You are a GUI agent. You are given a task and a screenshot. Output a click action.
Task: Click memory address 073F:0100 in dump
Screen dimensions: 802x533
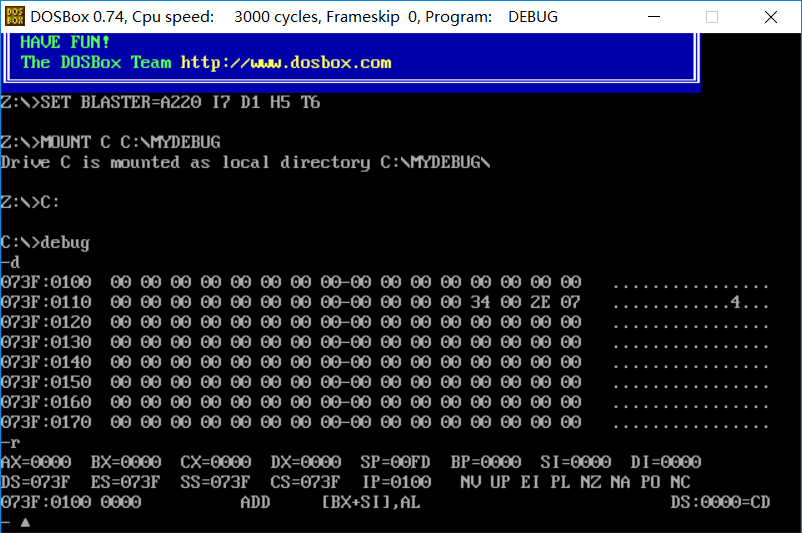pos(46,282)
